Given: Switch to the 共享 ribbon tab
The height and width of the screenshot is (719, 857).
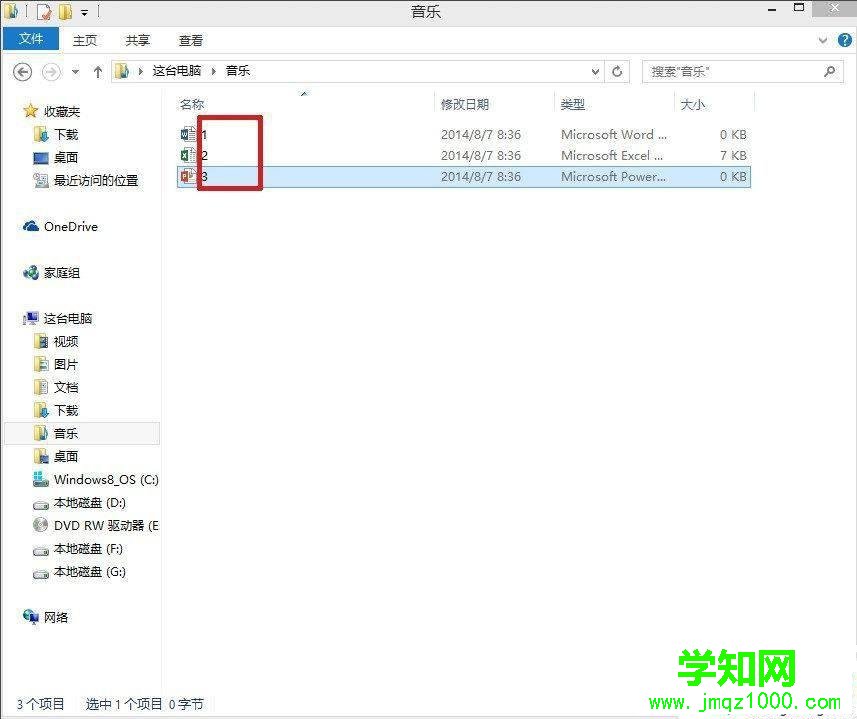Looking at the screenshot, I should coord(137,40).
